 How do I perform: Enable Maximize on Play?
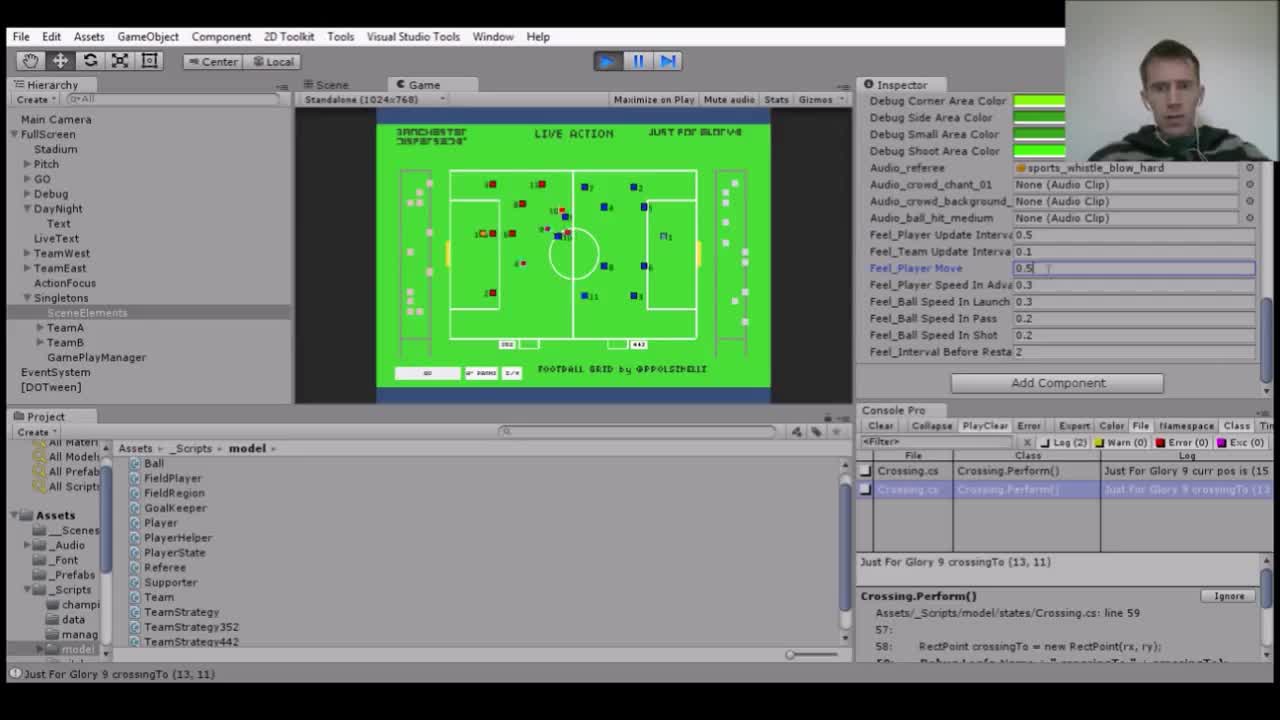point(653,99)
